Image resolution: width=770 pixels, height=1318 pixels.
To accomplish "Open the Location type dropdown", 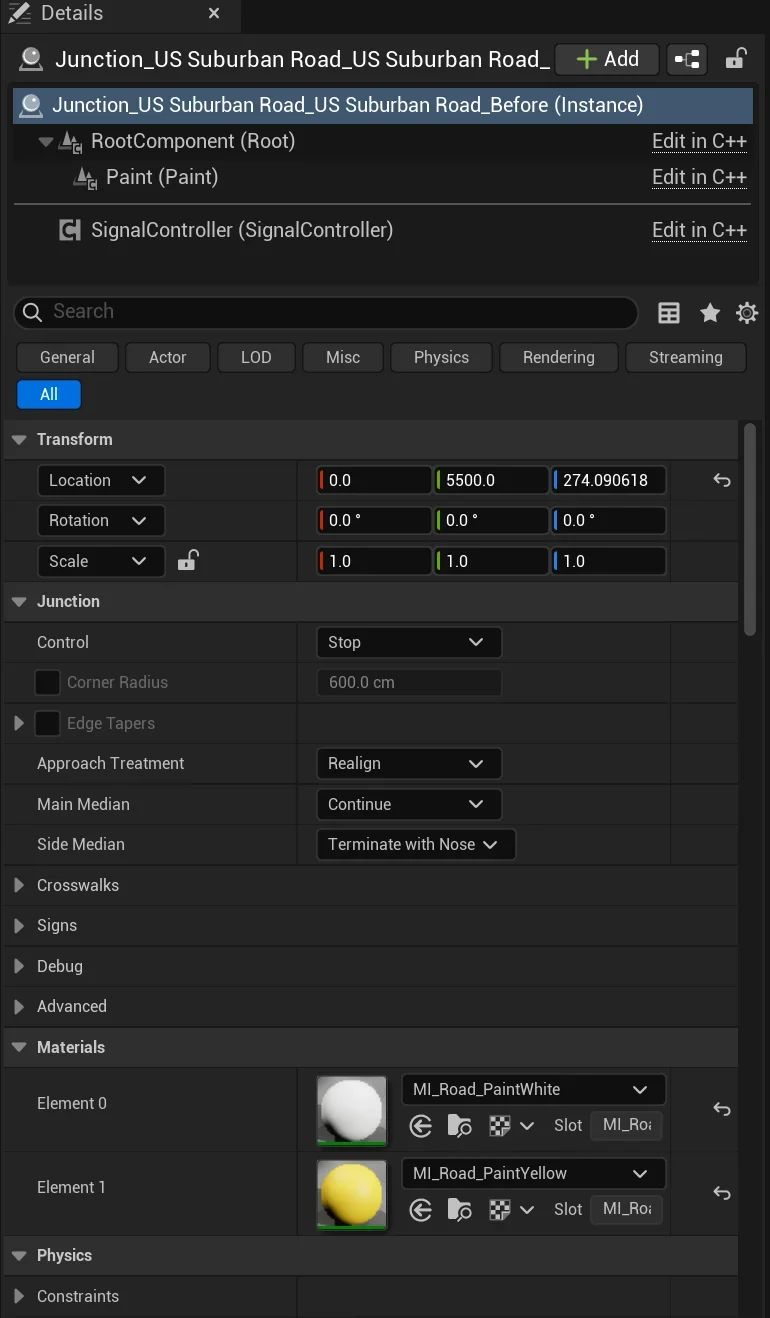I will (x=100, y=480).
